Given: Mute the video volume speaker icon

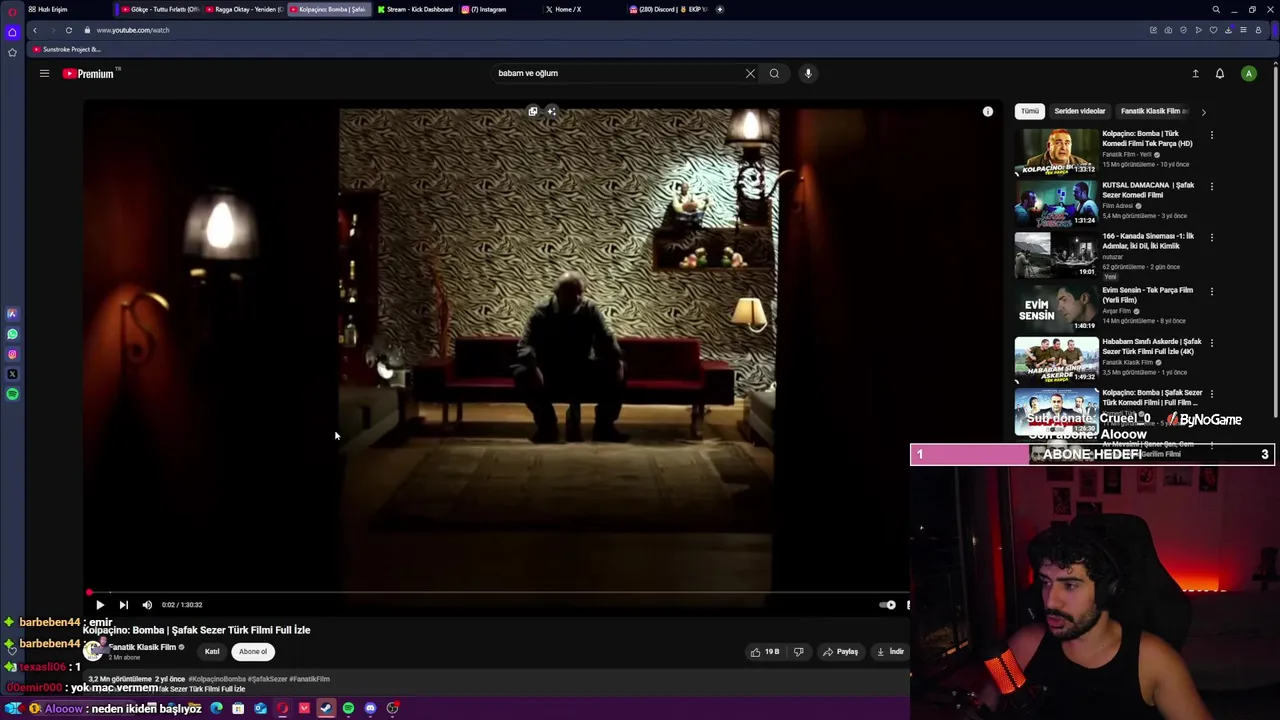Looking at the screenshot, I should tap(147, 604).
